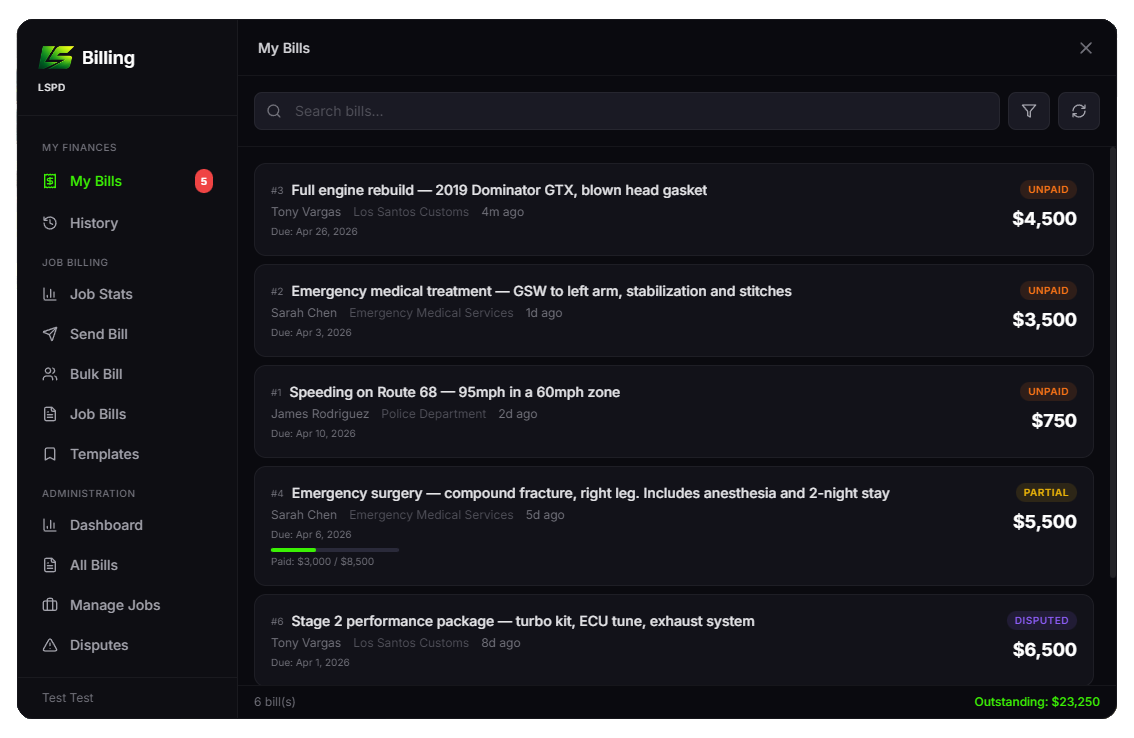Click the History clock icon

click(x=50, y=223)
